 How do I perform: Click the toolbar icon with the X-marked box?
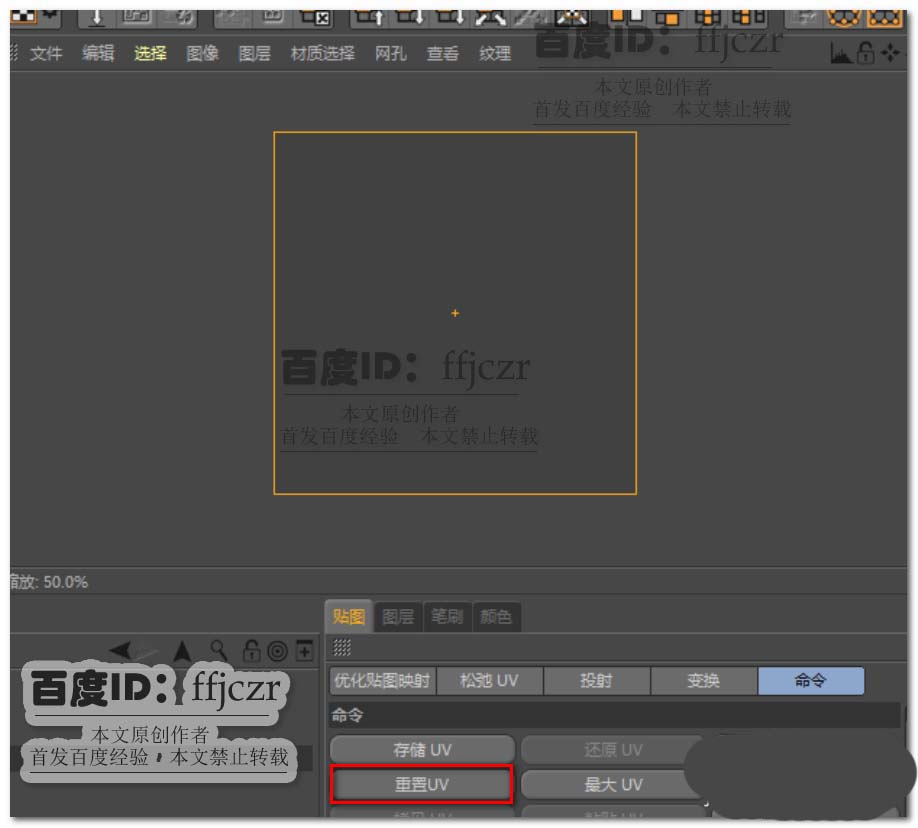pos(316,17)
